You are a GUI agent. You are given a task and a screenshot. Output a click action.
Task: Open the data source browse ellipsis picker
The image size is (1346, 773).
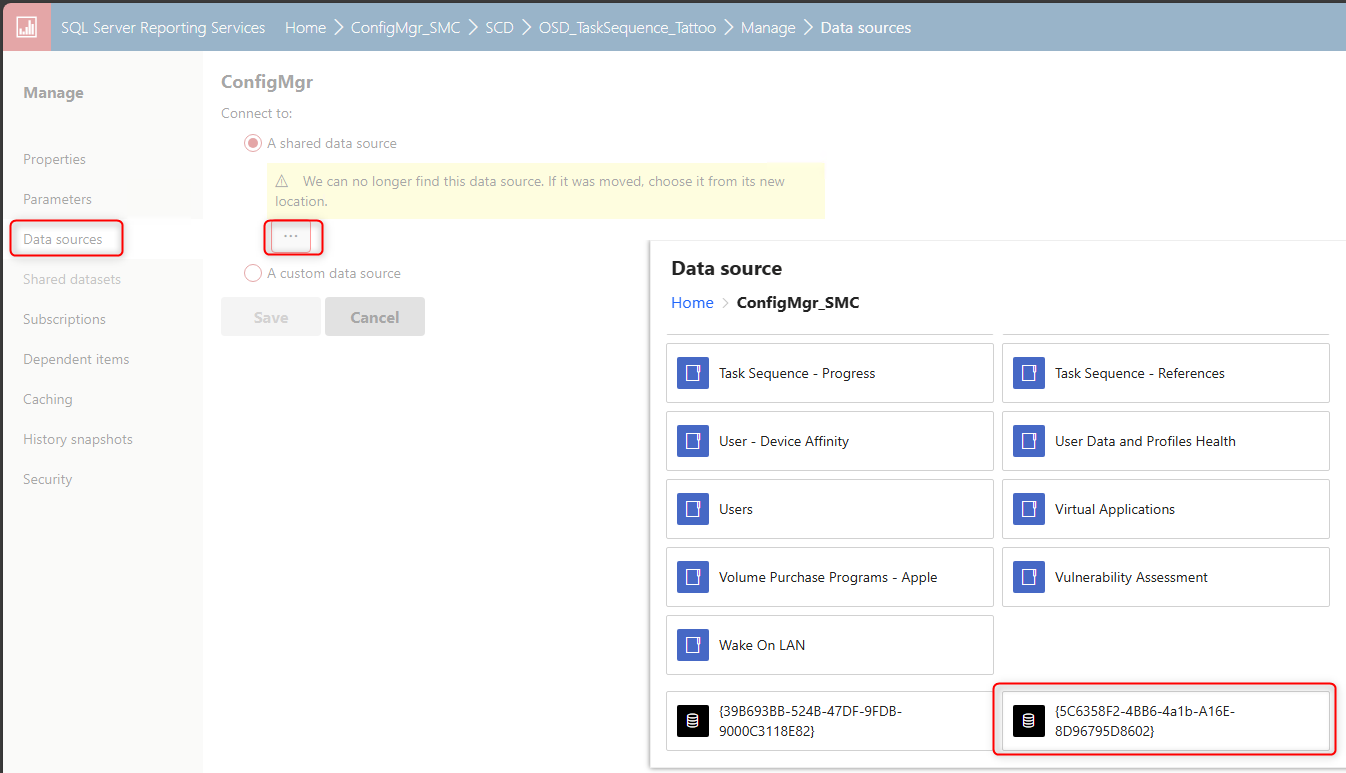pos(292,236)
